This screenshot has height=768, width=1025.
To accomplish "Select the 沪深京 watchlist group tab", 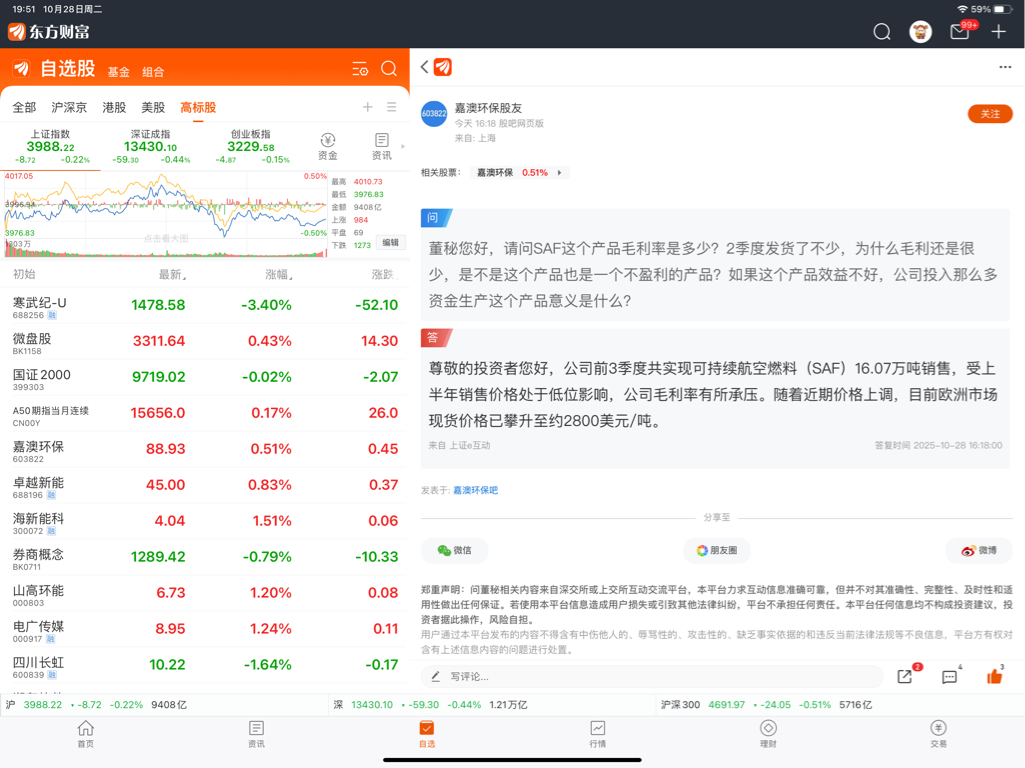I will (x=69, y=107).
